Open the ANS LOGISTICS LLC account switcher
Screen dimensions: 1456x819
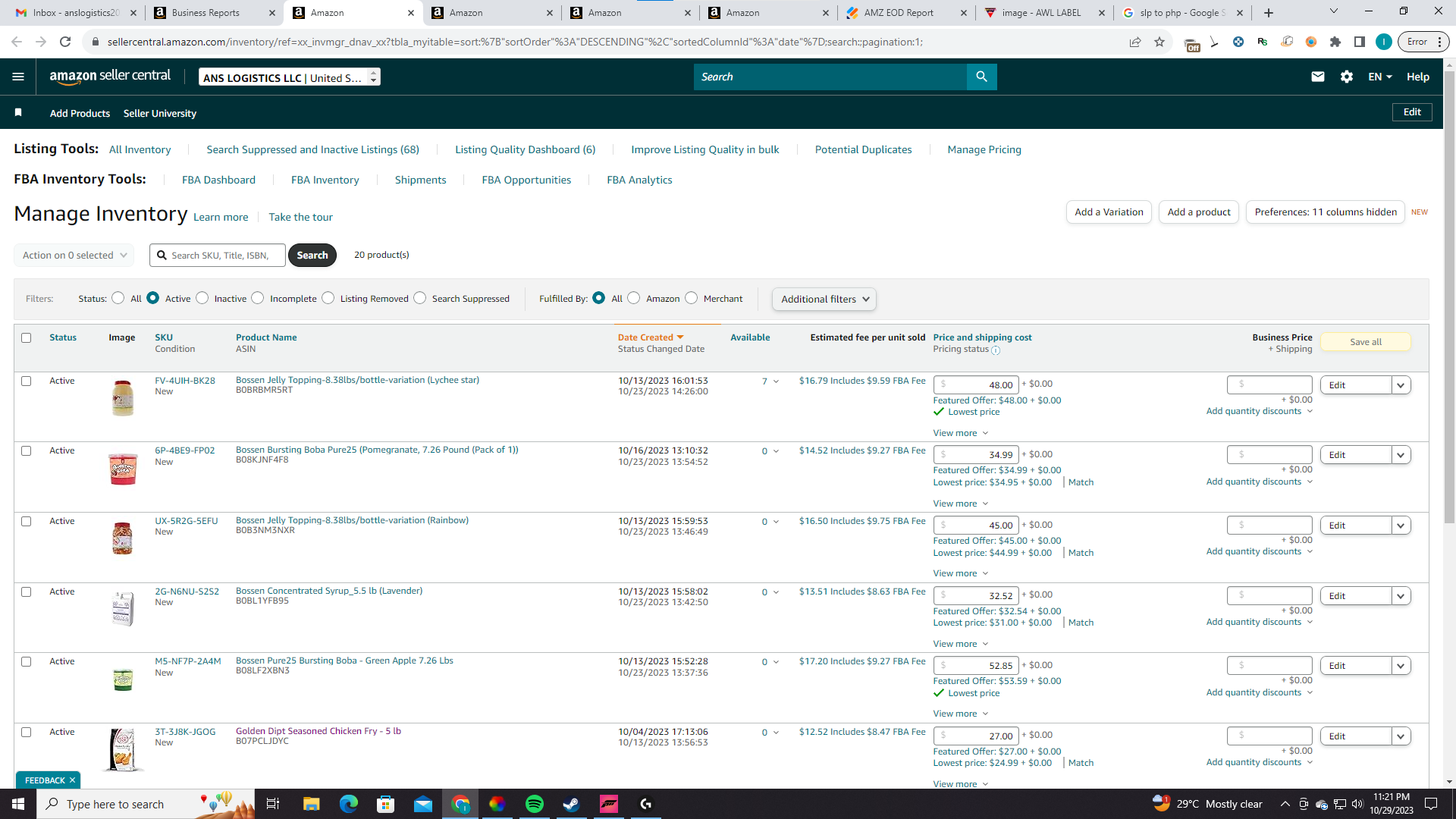[290, 77]
